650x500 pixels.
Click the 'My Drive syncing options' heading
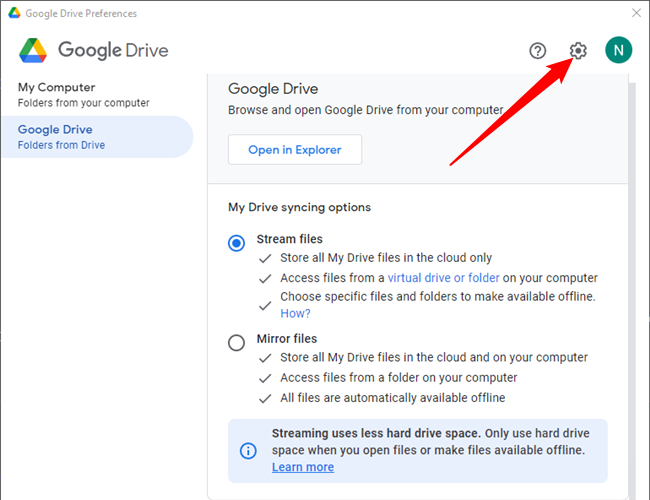pos(299,207)
